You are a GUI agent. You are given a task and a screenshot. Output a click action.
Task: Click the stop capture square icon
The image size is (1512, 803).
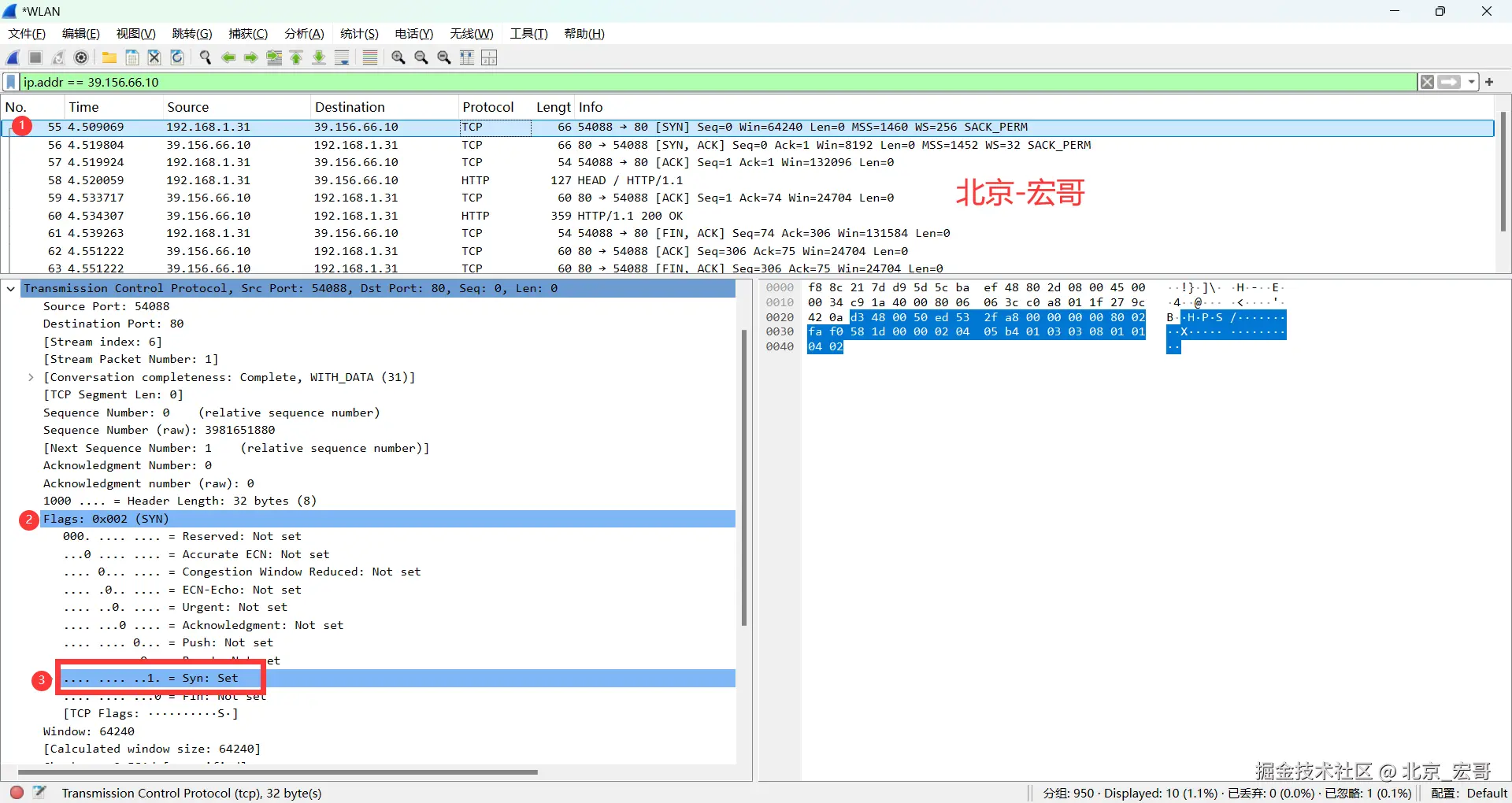coord(35,57)
